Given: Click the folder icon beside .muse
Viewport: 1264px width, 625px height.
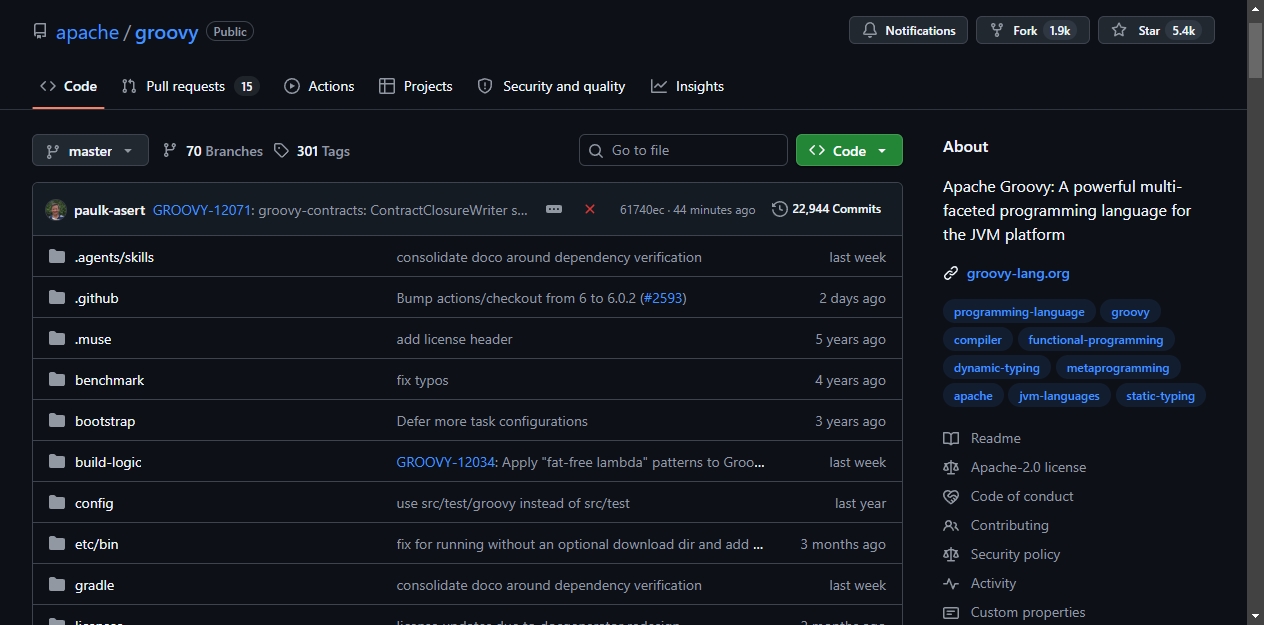Looking at the screenshot, I should (x=57, y=339).
